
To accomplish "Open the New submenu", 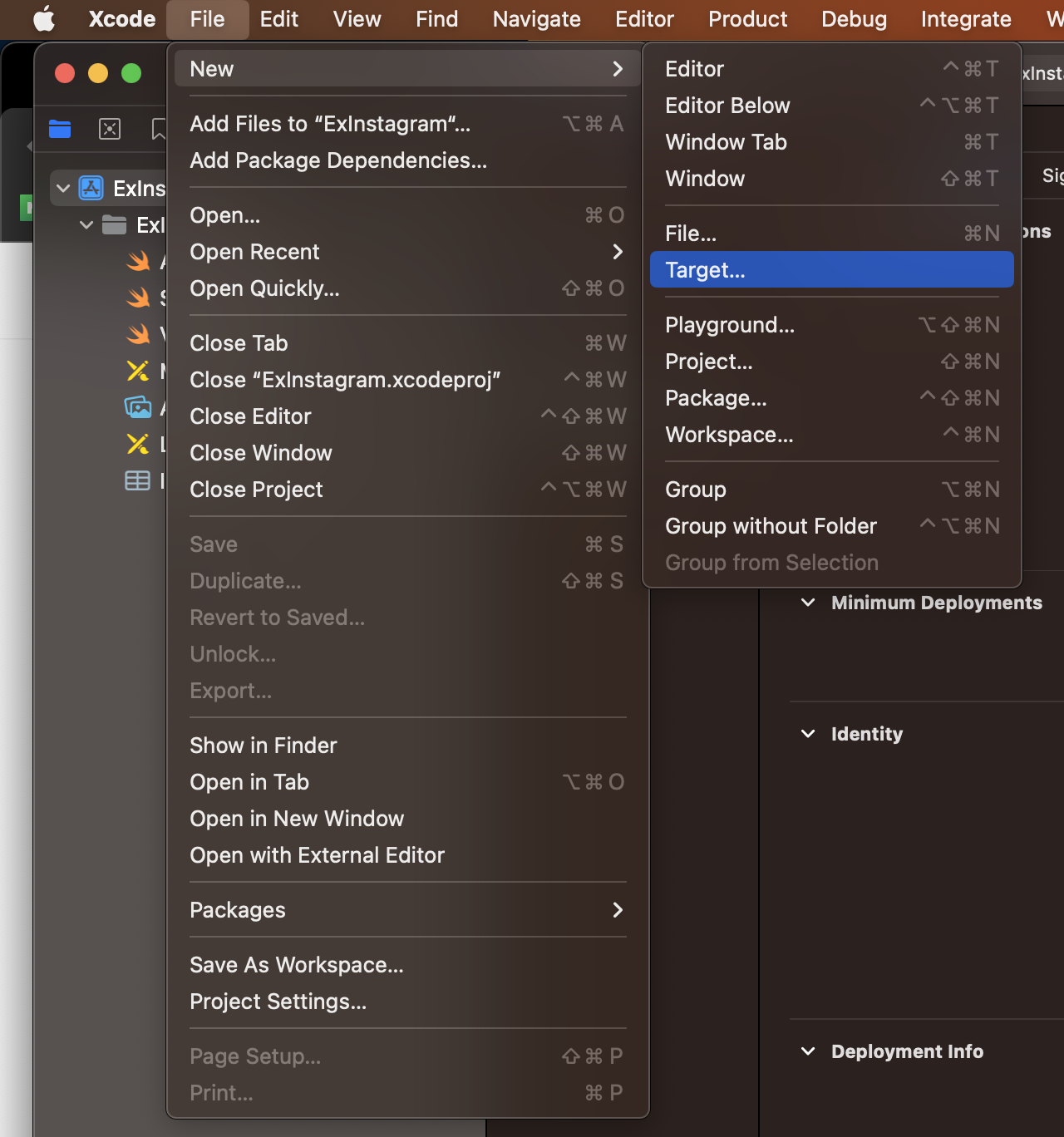I will (407, 69).
